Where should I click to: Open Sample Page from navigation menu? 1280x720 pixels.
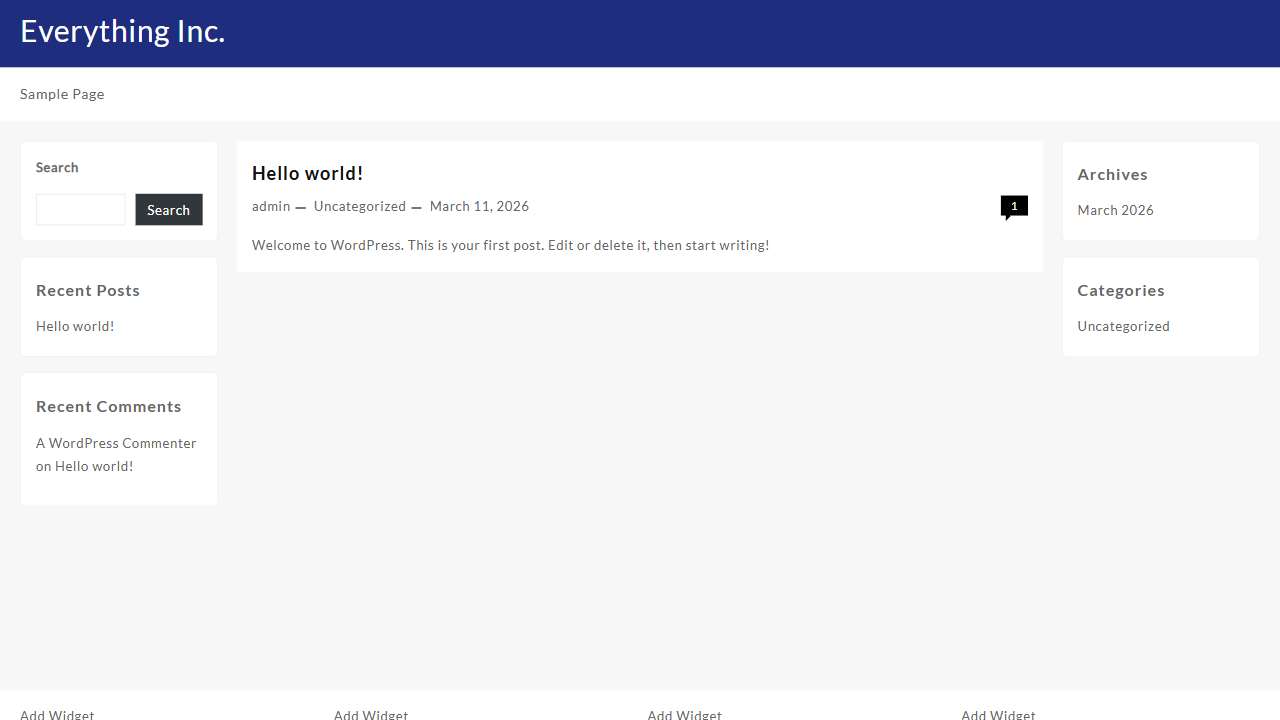click(x=62, y=94)
